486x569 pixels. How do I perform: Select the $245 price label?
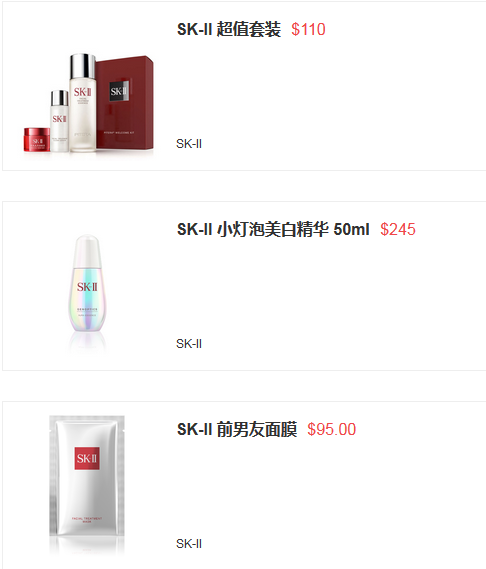[x=398, y=229]
